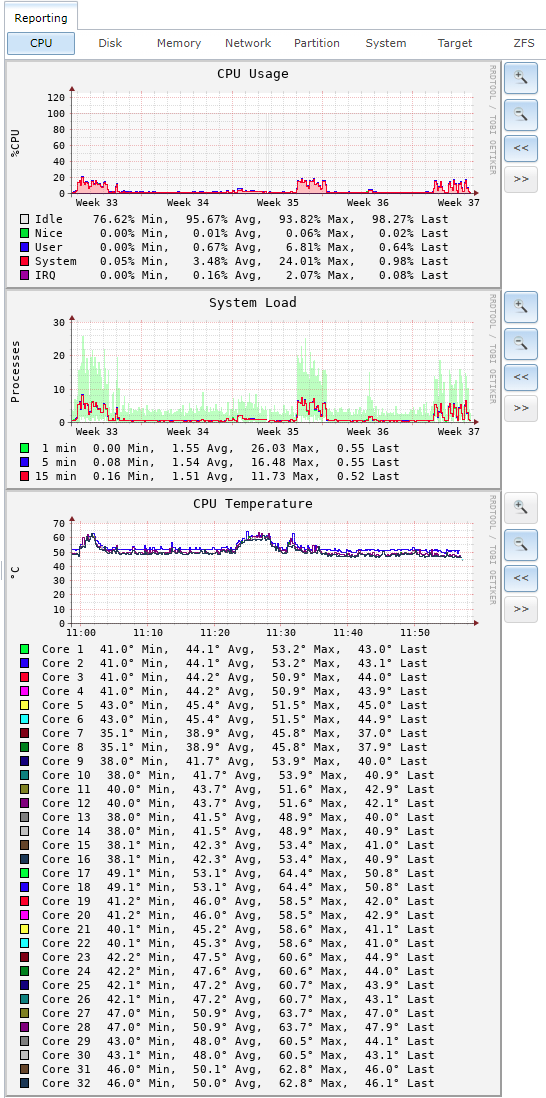Click the CPU Temperature graph title
The height and width of the screenshot is (1098, 546).
click(253, 503)
